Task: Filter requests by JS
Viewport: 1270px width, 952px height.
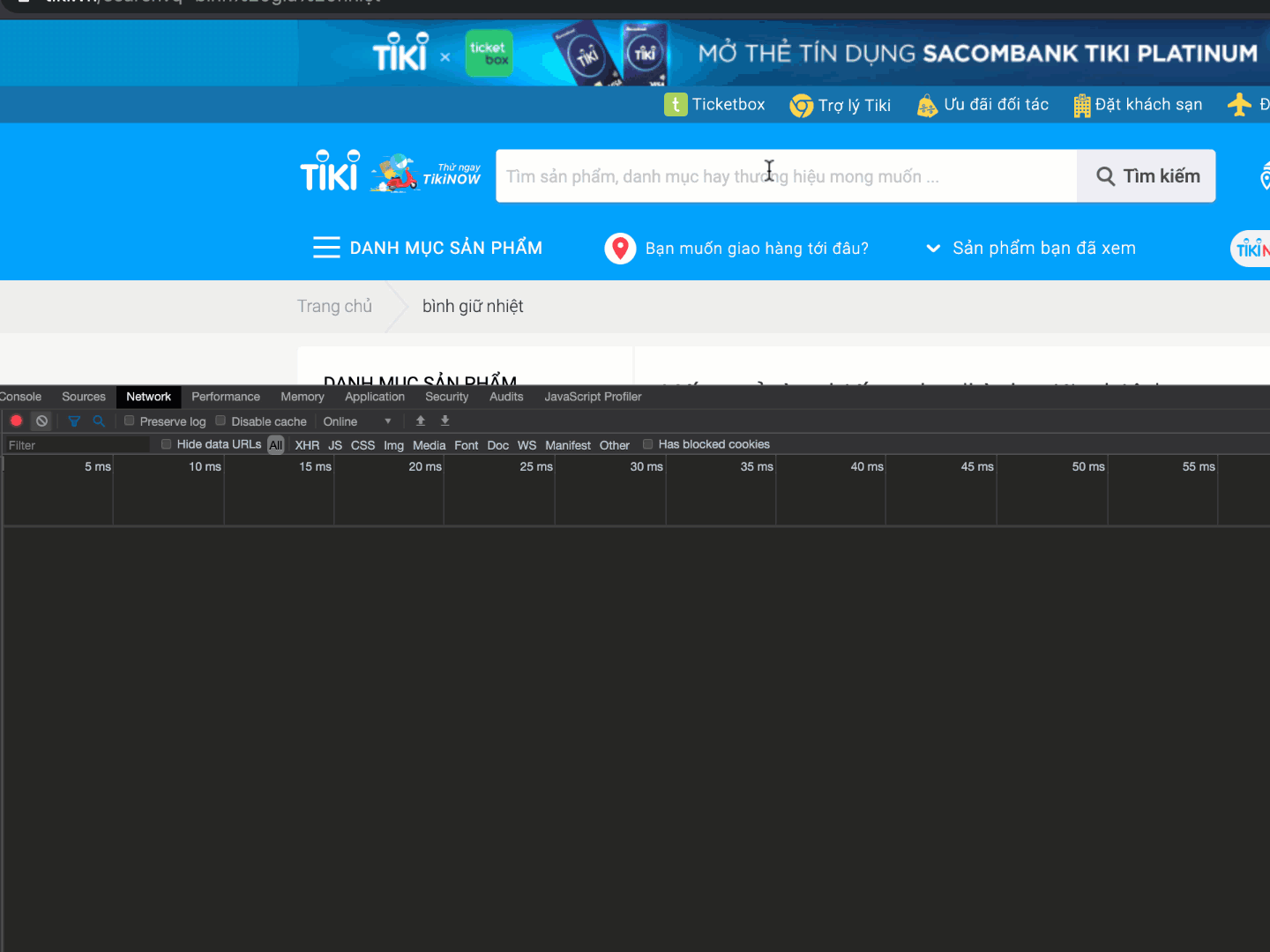Action: 335,445
